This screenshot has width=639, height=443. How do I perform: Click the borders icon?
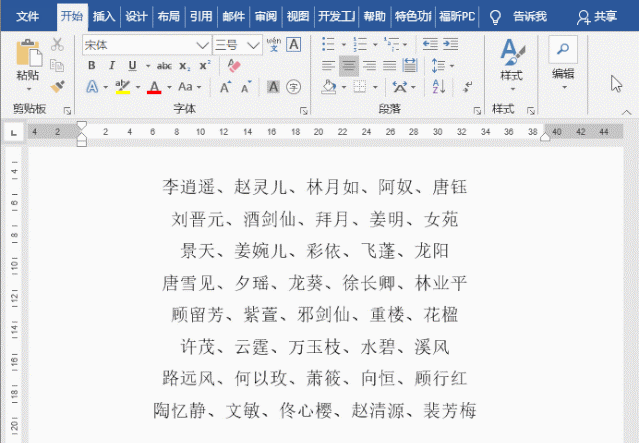(359, 87)
